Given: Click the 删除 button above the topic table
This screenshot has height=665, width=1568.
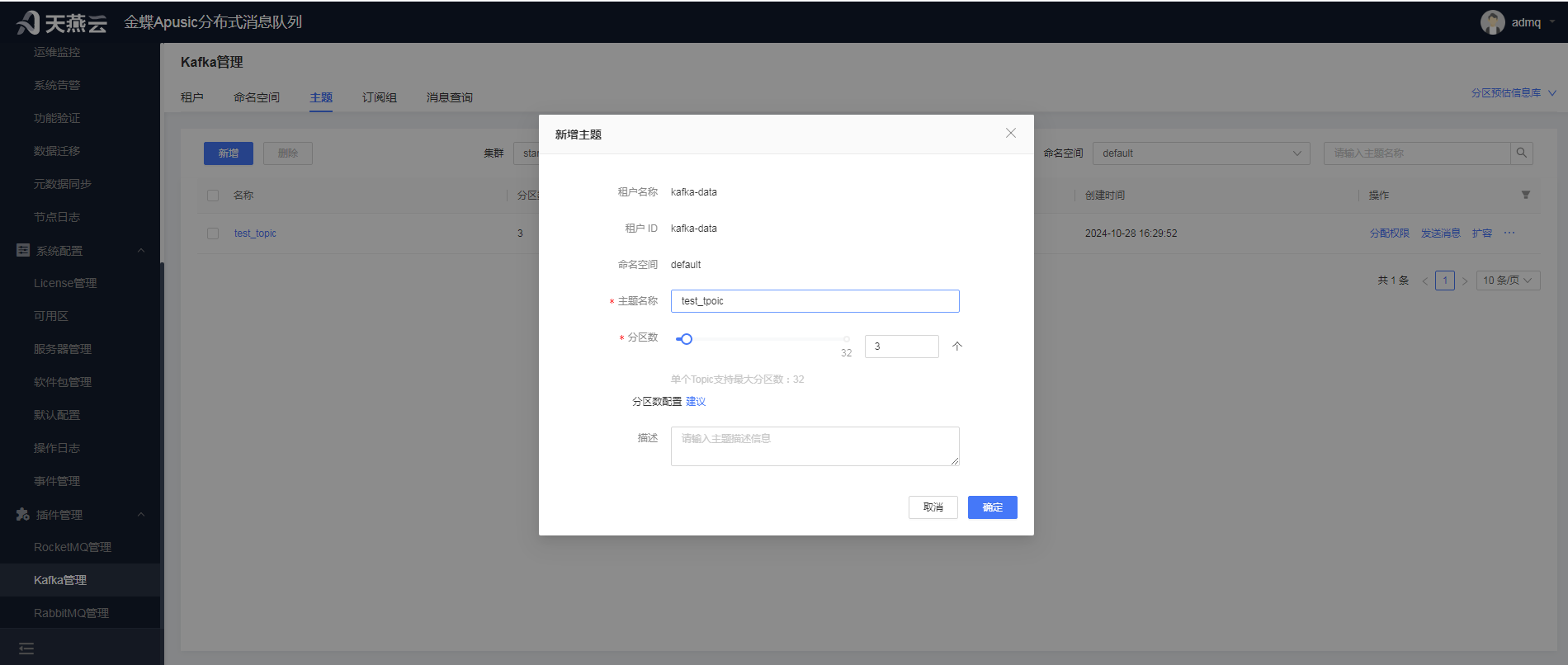Looking at the screenshot, I should pyautogui.click(x=288, y=153).
